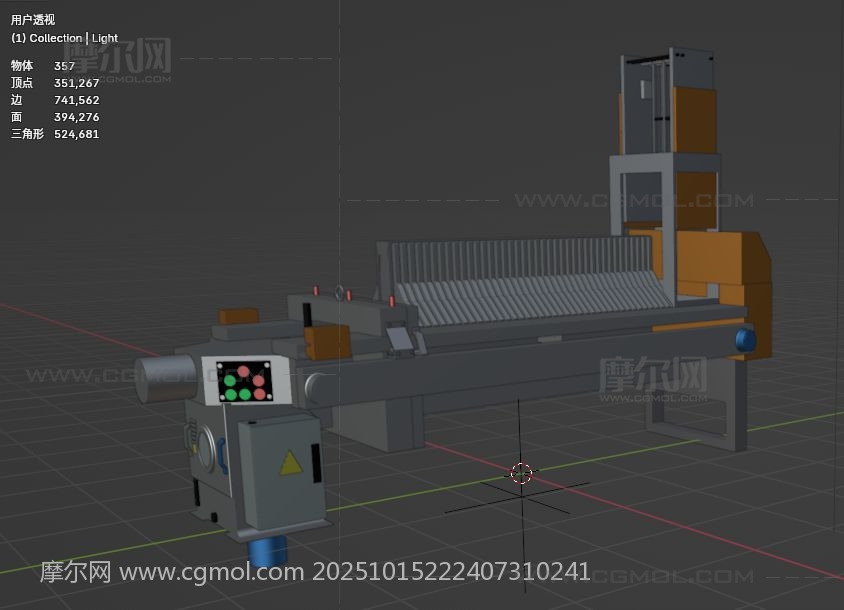Screen dimensions: 844x610
Task: Click the bottom-center green button on control panel
Action: pyautogui.click(x=244, y=394)
